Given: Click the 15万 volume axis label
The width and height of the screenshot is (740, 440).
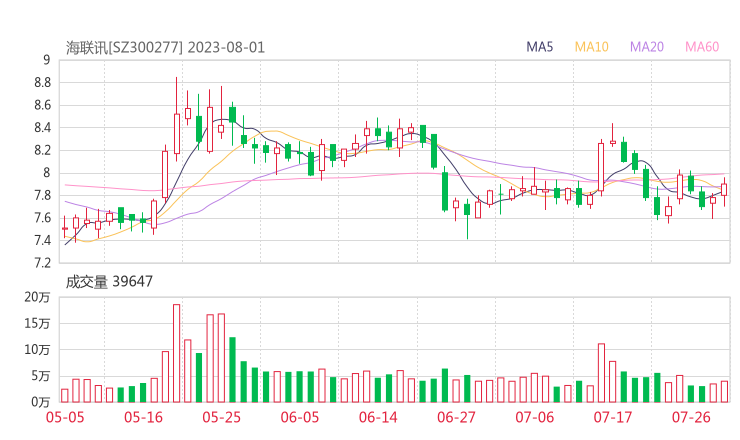Looking at the screenshot, I should [x=37, y=324].
